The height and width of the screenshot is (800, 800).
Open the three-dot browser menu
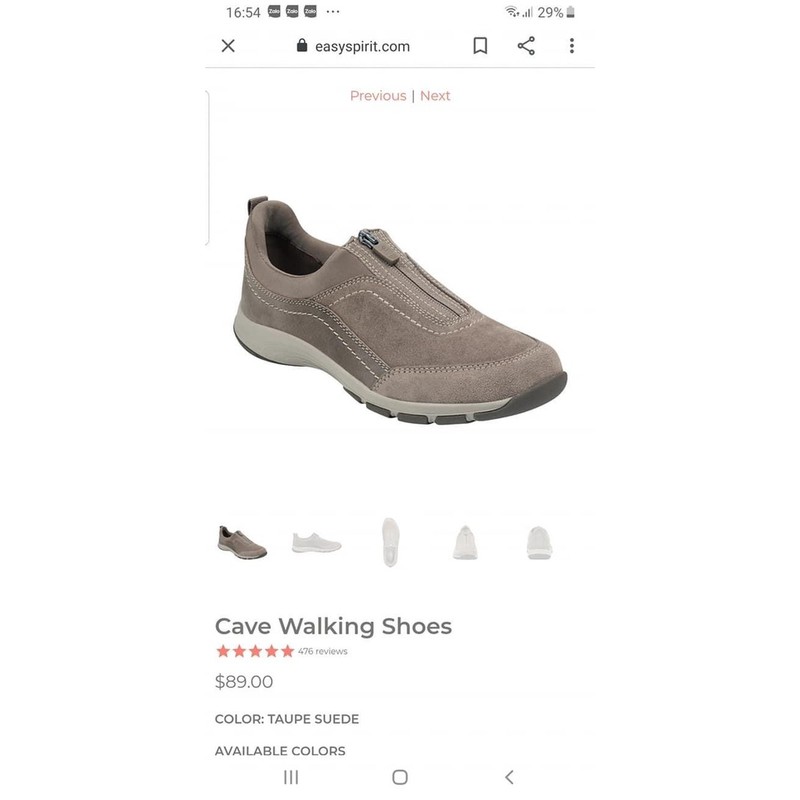(x=572, y=46)
